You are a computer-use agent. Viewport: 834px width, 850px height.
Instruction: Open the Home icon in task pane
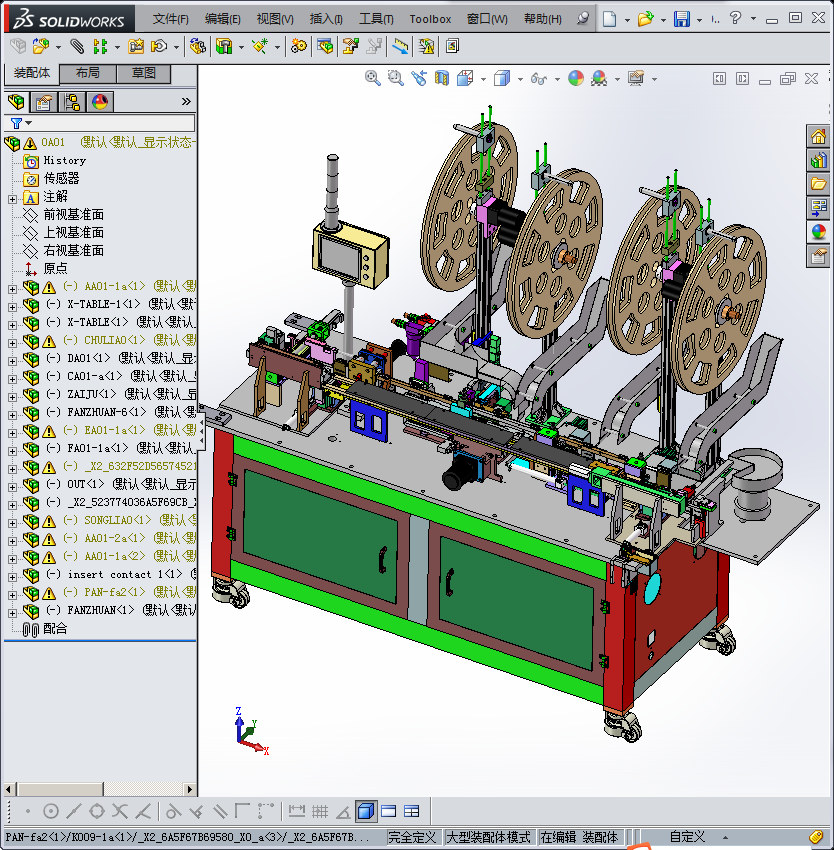tap(818, 137)
